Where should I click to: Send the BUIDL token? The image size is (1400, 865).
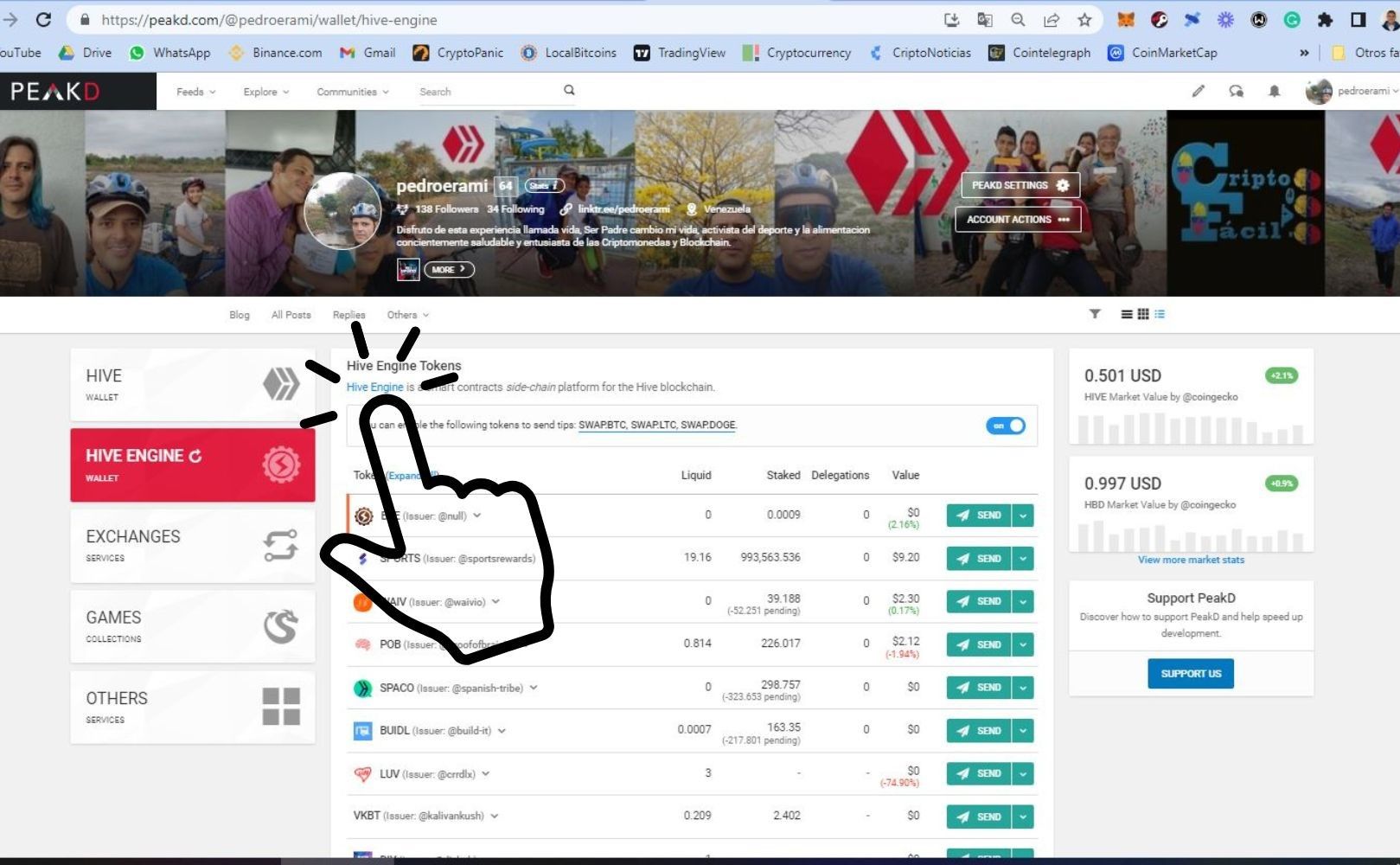tap(979, 731)
